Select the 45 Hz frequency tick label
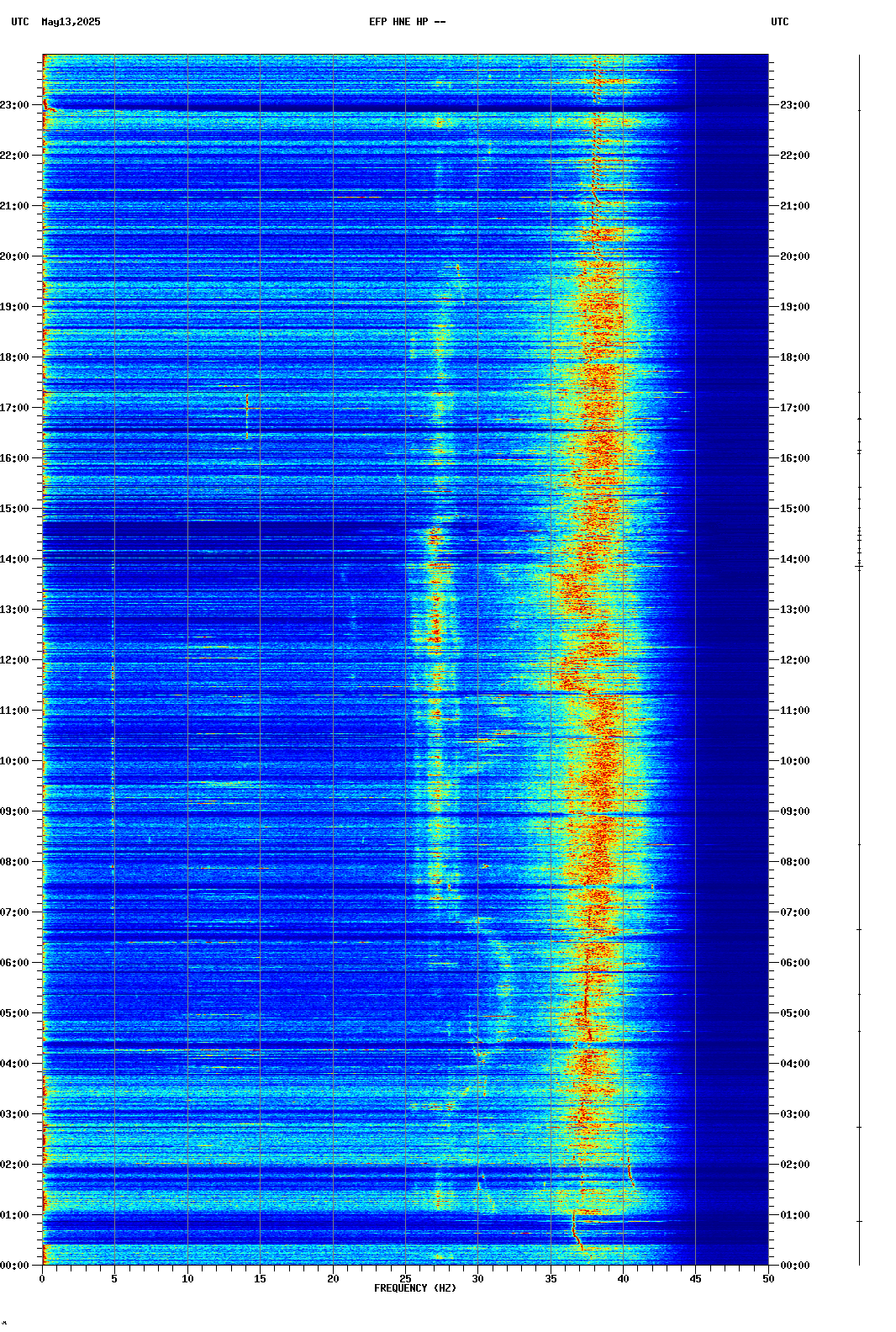The image size is (896, 1332). [x=696, y=1279]
